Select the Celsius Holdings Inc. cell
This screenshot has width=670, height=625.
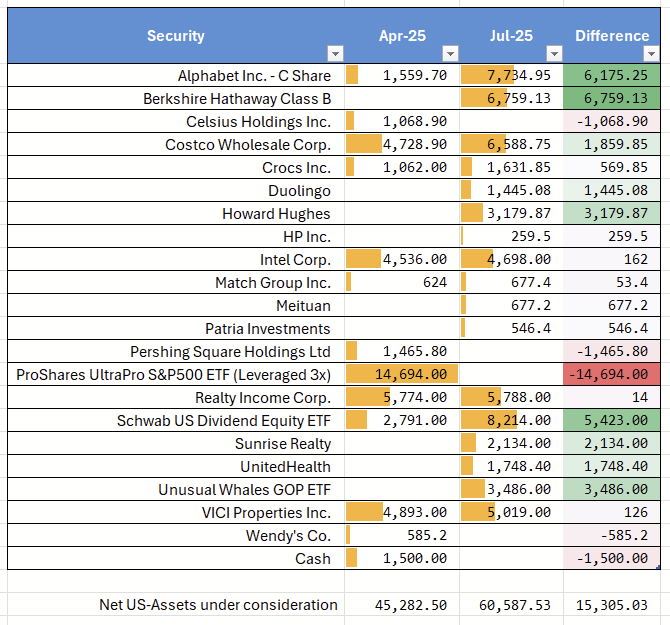click(176, 122)
